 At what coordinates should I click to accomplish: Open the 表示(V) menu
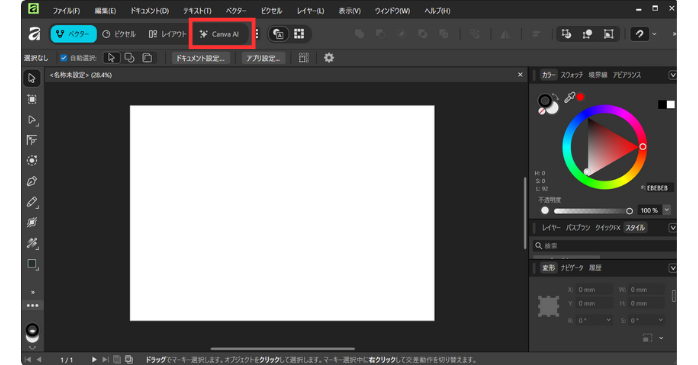tap(349, 11)
